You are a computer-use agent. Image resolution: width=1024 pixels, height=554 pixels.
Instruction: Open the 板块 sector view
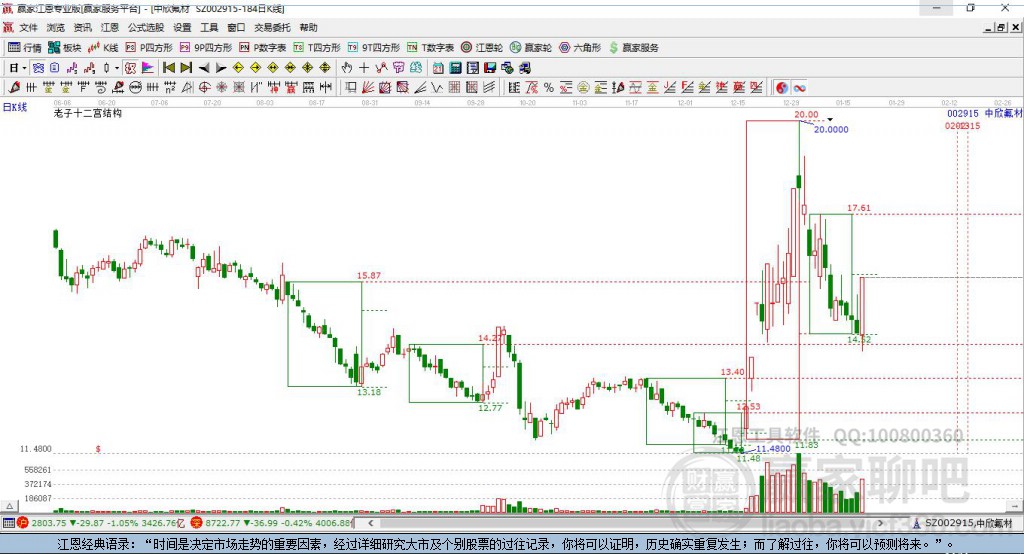[64, 48]
